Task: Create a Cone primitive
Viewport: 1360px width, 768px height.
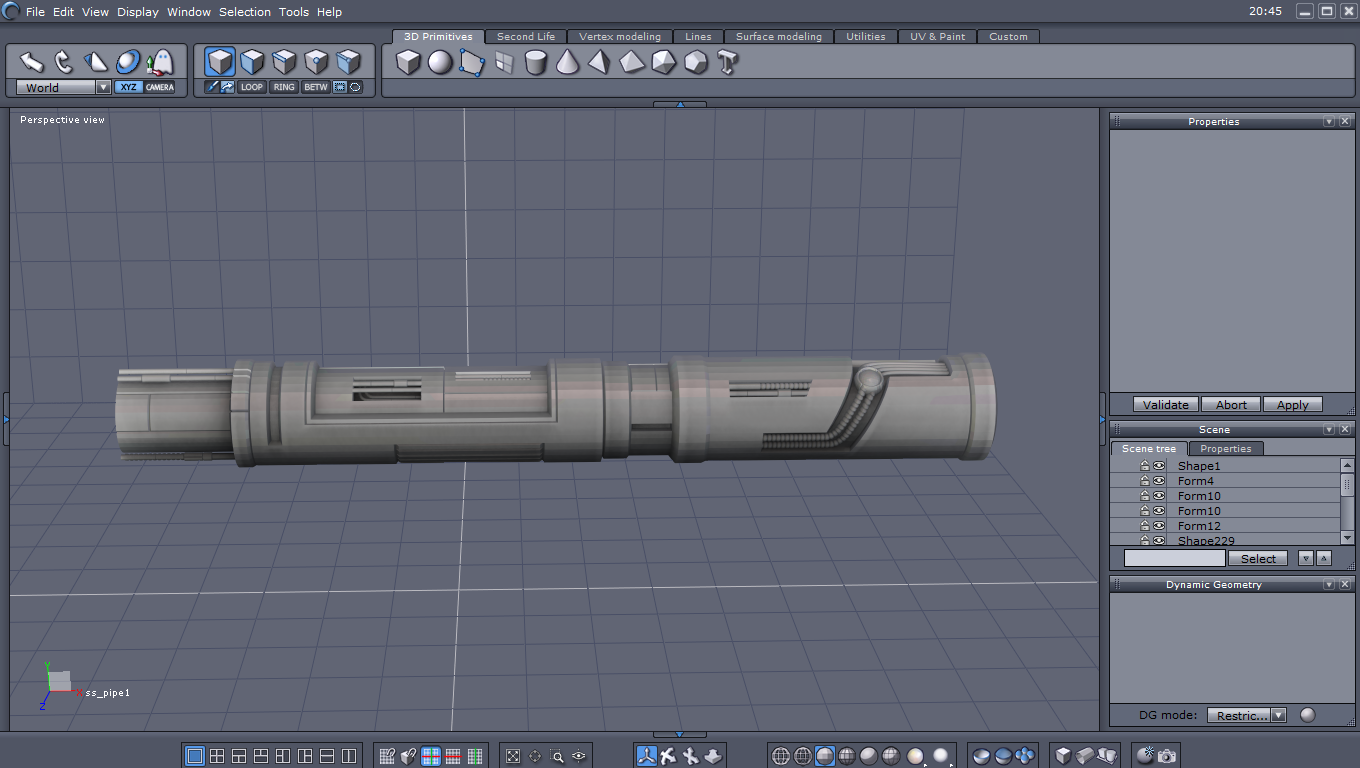Action: point(567,63)
